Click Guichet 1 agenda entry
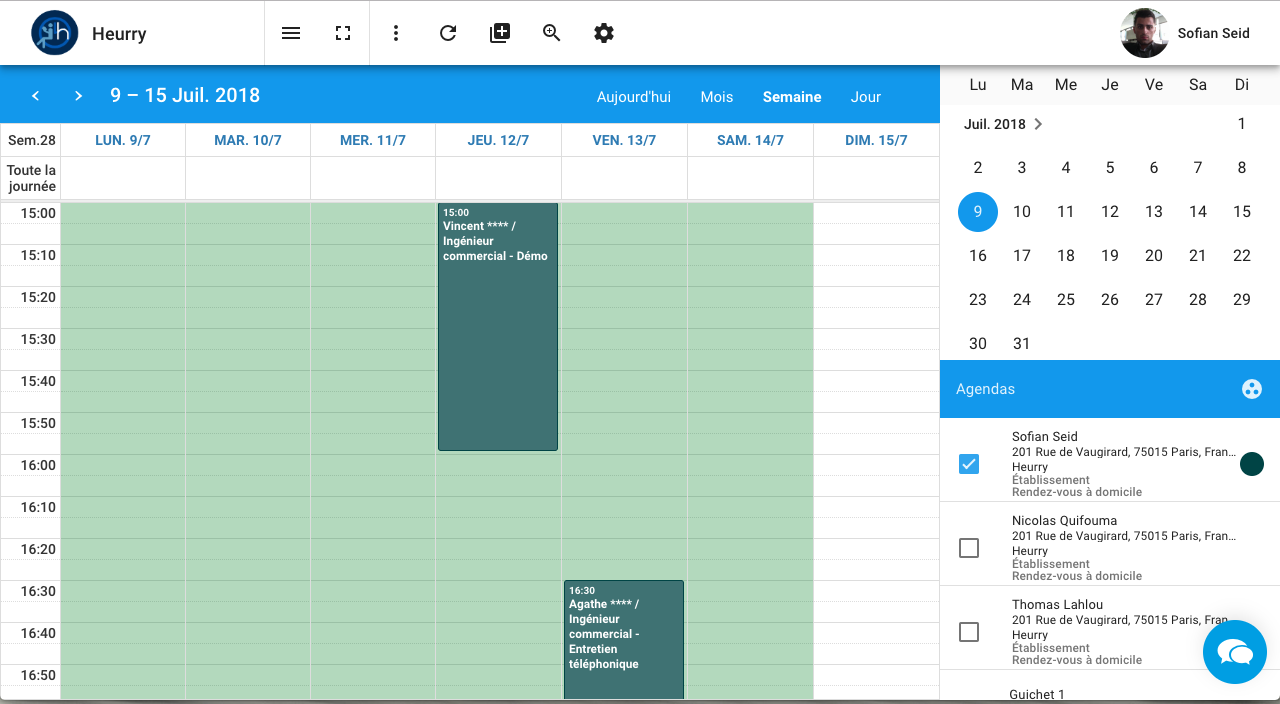The image size is (1280, 704). (x=1037, y=694)
